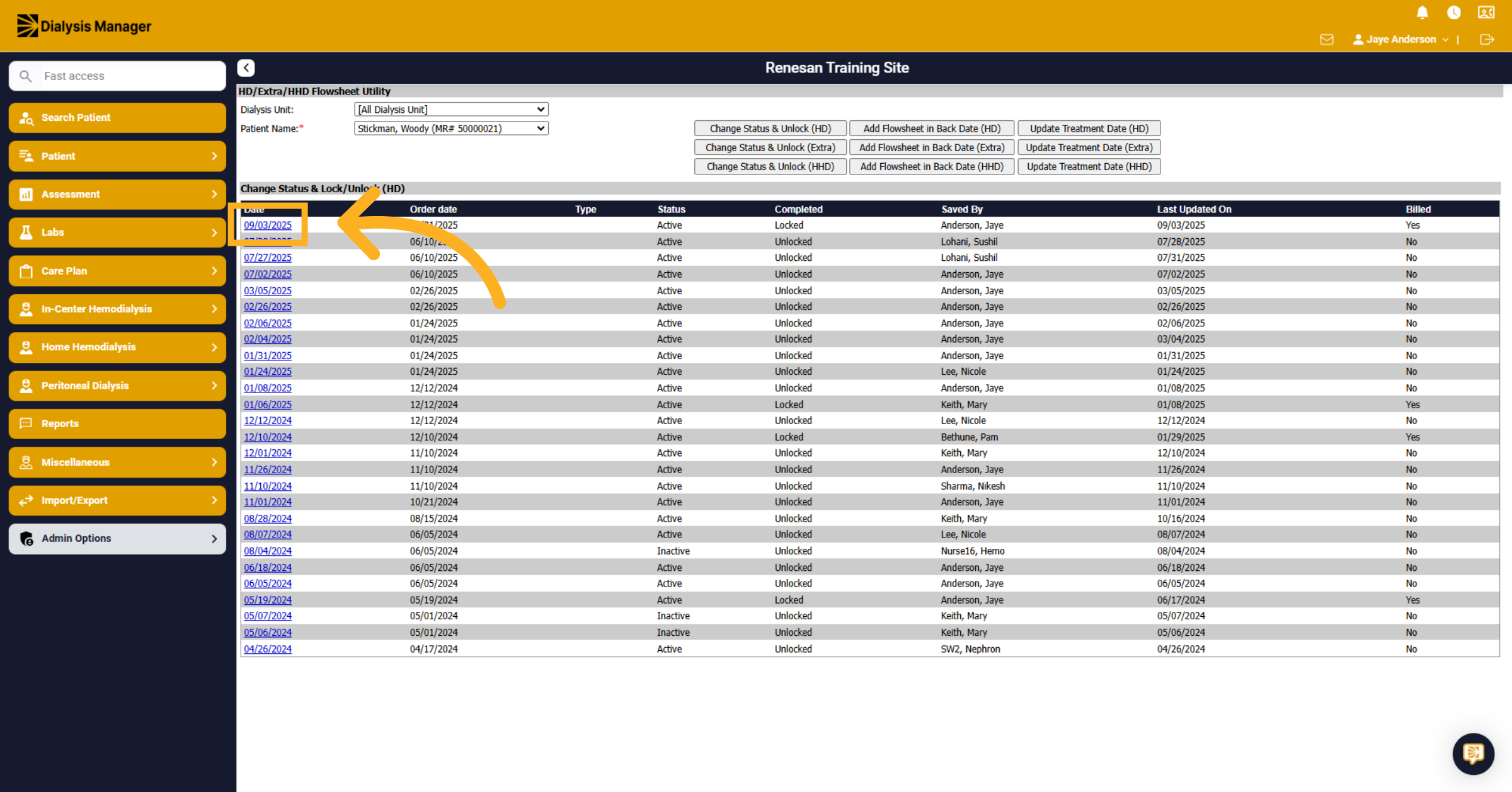The height and width of the screenshot is (792, 1512).
Task: Click Change Status & Unlock (HD) button
Action: click(770, 128)
